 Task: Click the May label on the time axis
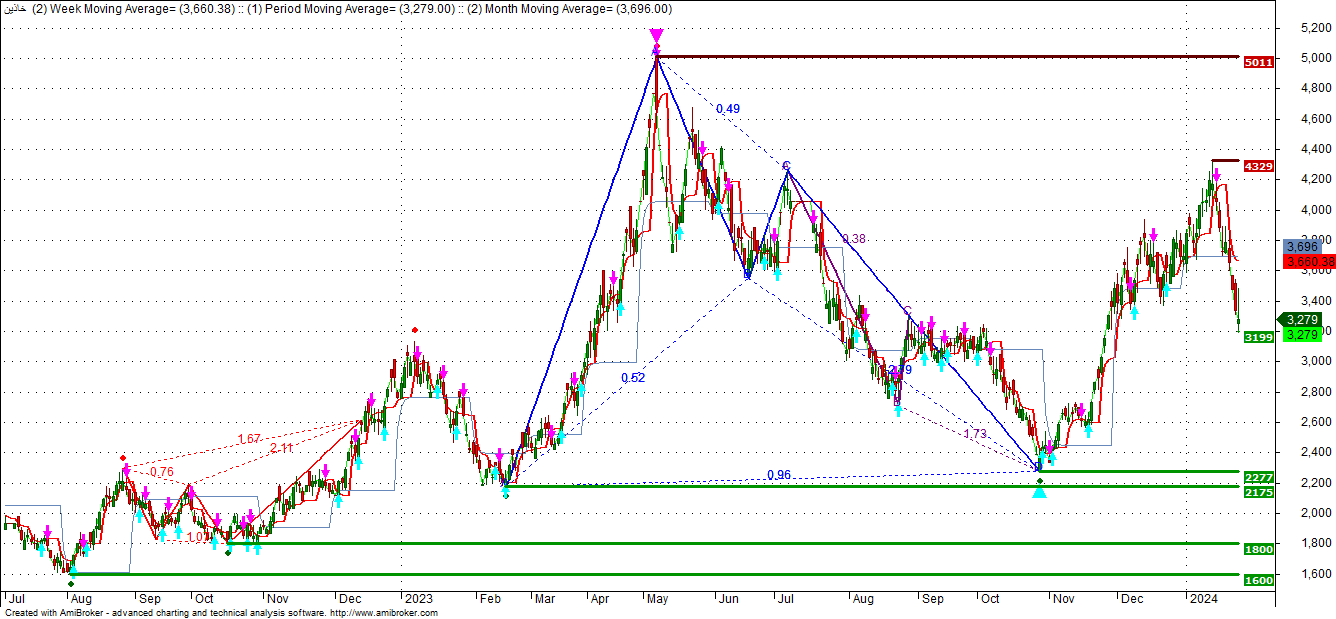click(x=657, y=598)
